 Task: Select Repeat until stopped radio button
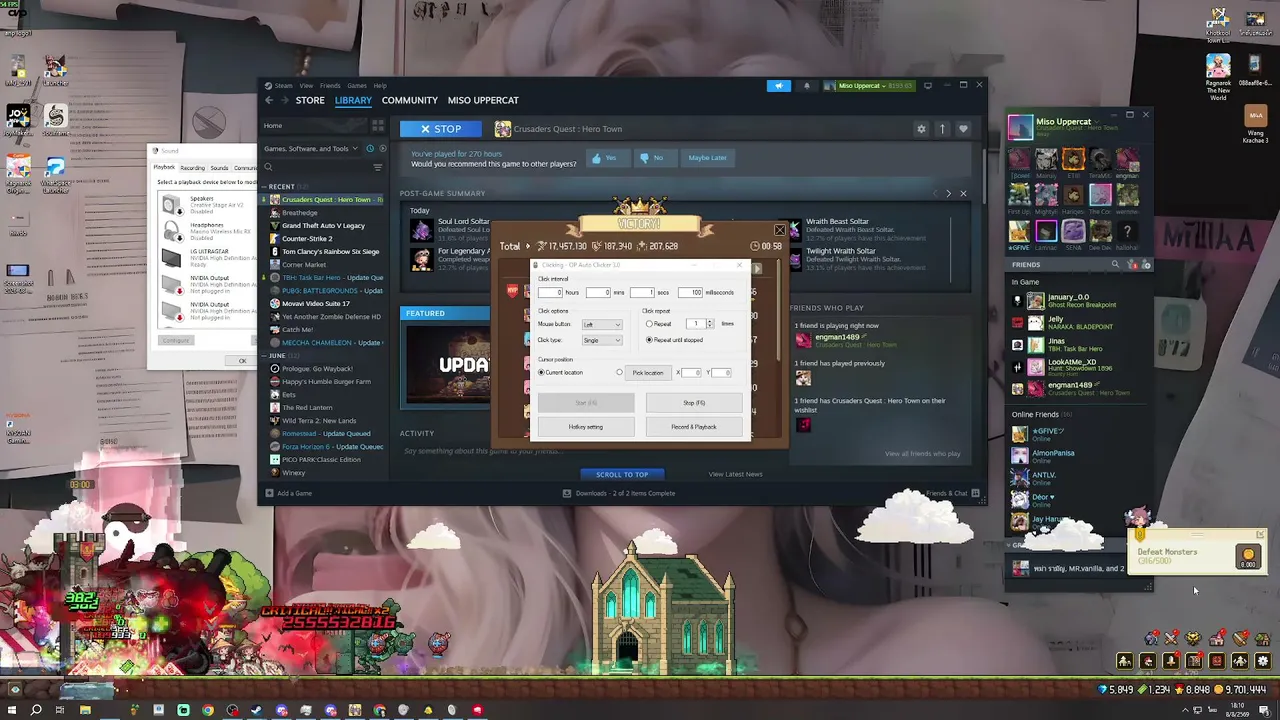click(649, 340)
